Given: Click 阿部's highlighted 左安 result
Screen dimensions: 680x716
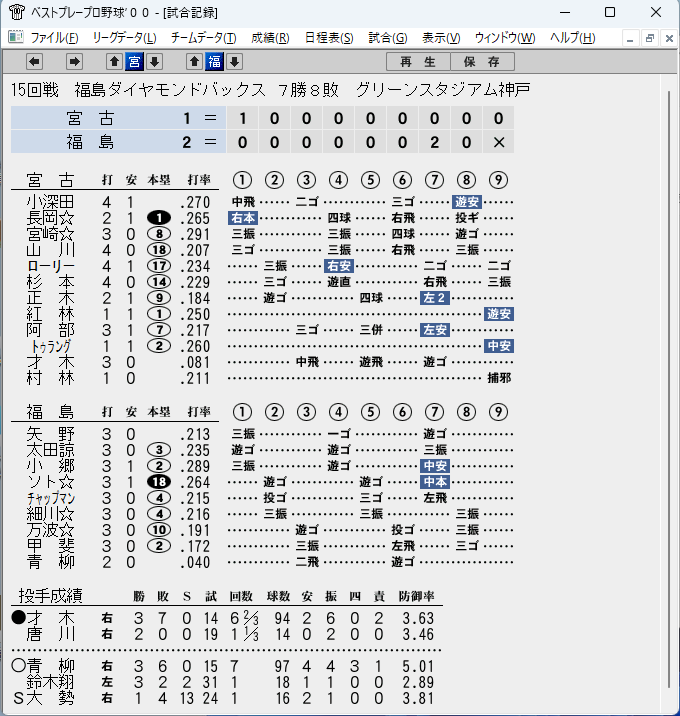Looking at the screenshot, I should 435,330.
